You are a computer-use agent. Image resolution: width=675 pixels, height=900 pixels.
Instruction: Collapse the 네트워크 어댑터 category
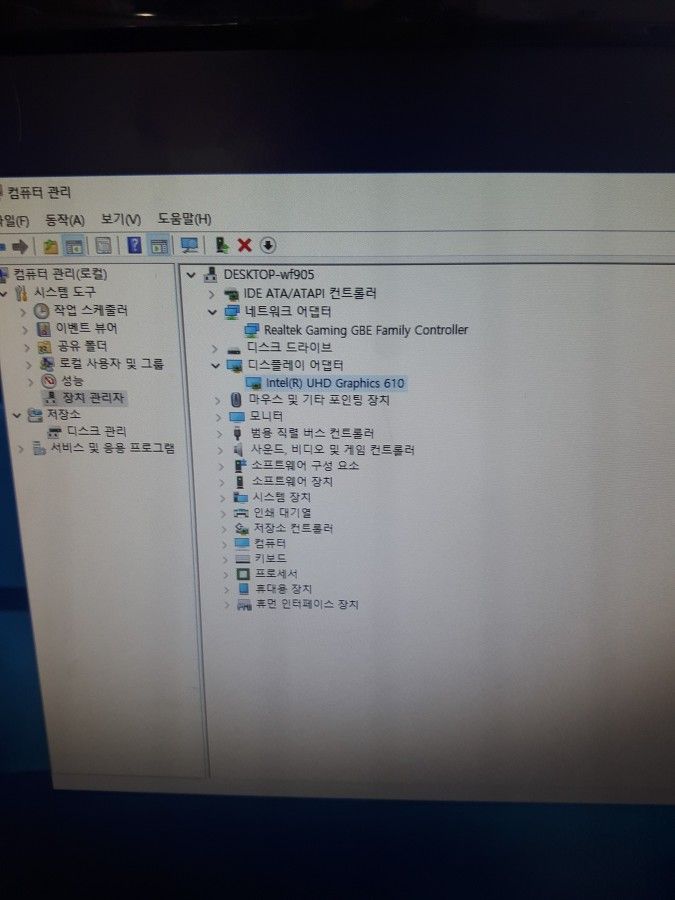(x=212, y=312)
